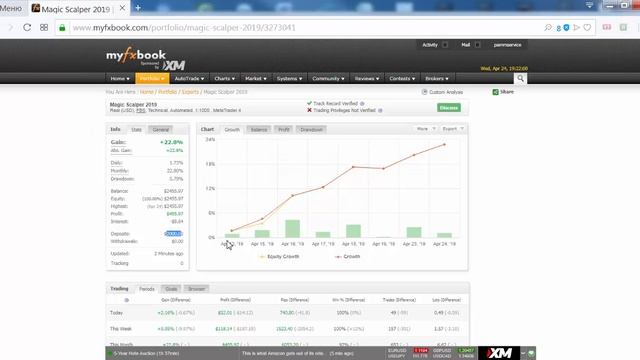The image size is (640, 360).
Task: Click the myfxbook logo
Action: (x=136, y=55)
